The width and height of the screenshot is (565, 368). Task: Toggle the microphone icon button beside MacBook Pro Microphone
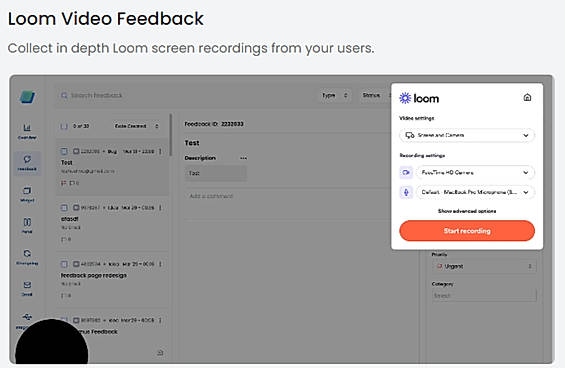[x=406, y=192]
